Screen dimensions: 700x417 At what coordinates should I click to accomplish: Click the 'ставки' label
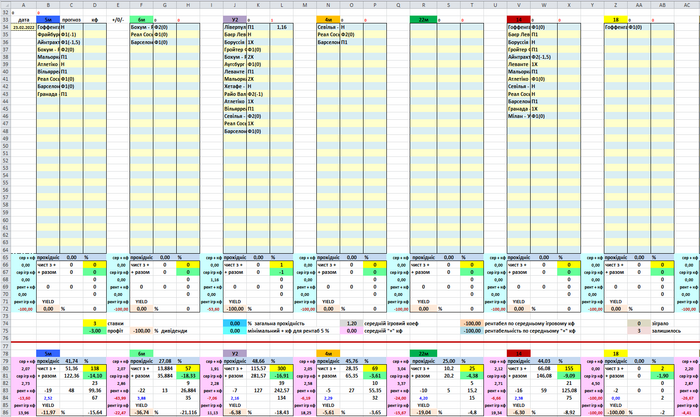[x=118, y=323]
